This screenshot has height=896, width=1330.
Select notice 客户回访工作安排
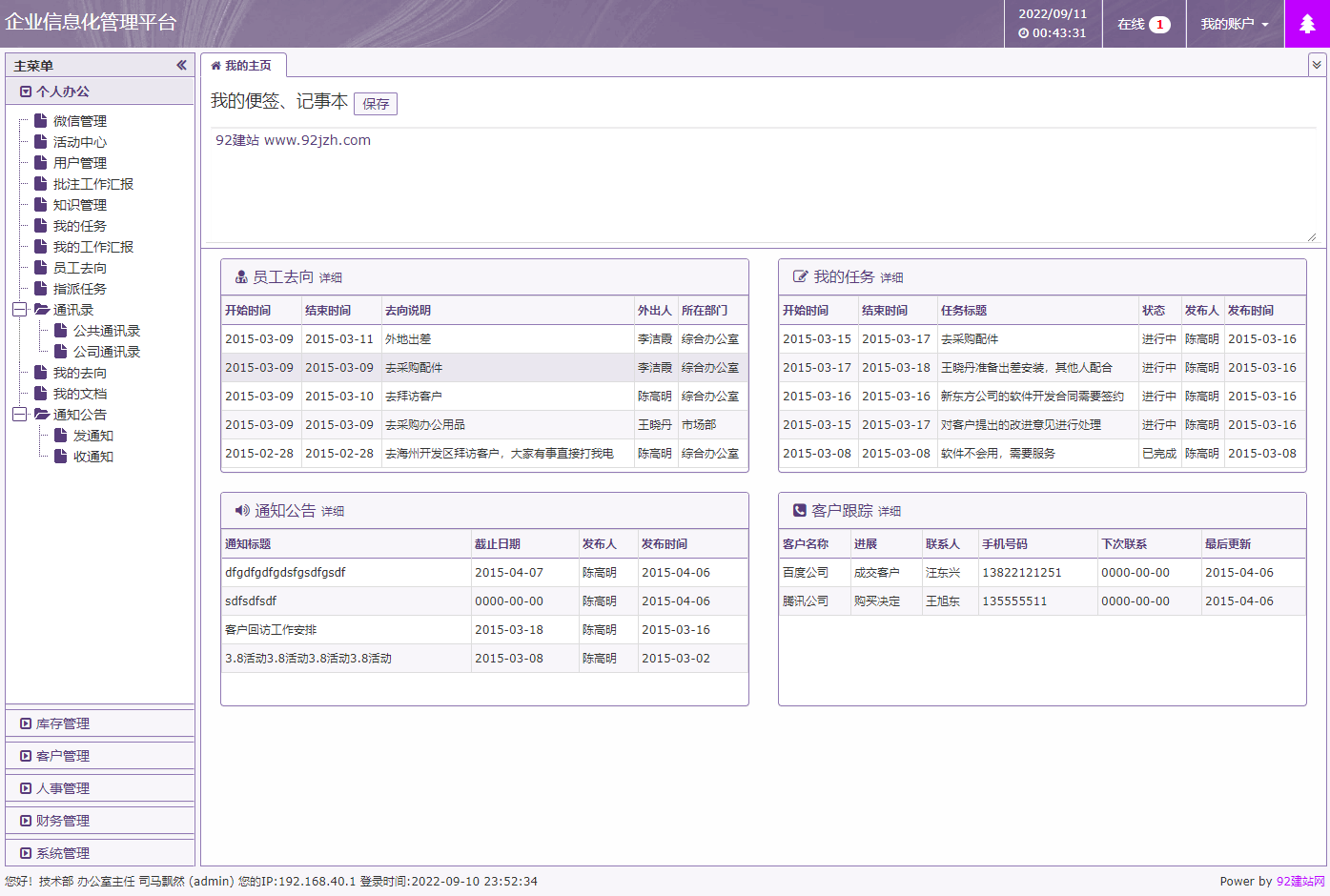pyautogui.click(x=484, y=630)
